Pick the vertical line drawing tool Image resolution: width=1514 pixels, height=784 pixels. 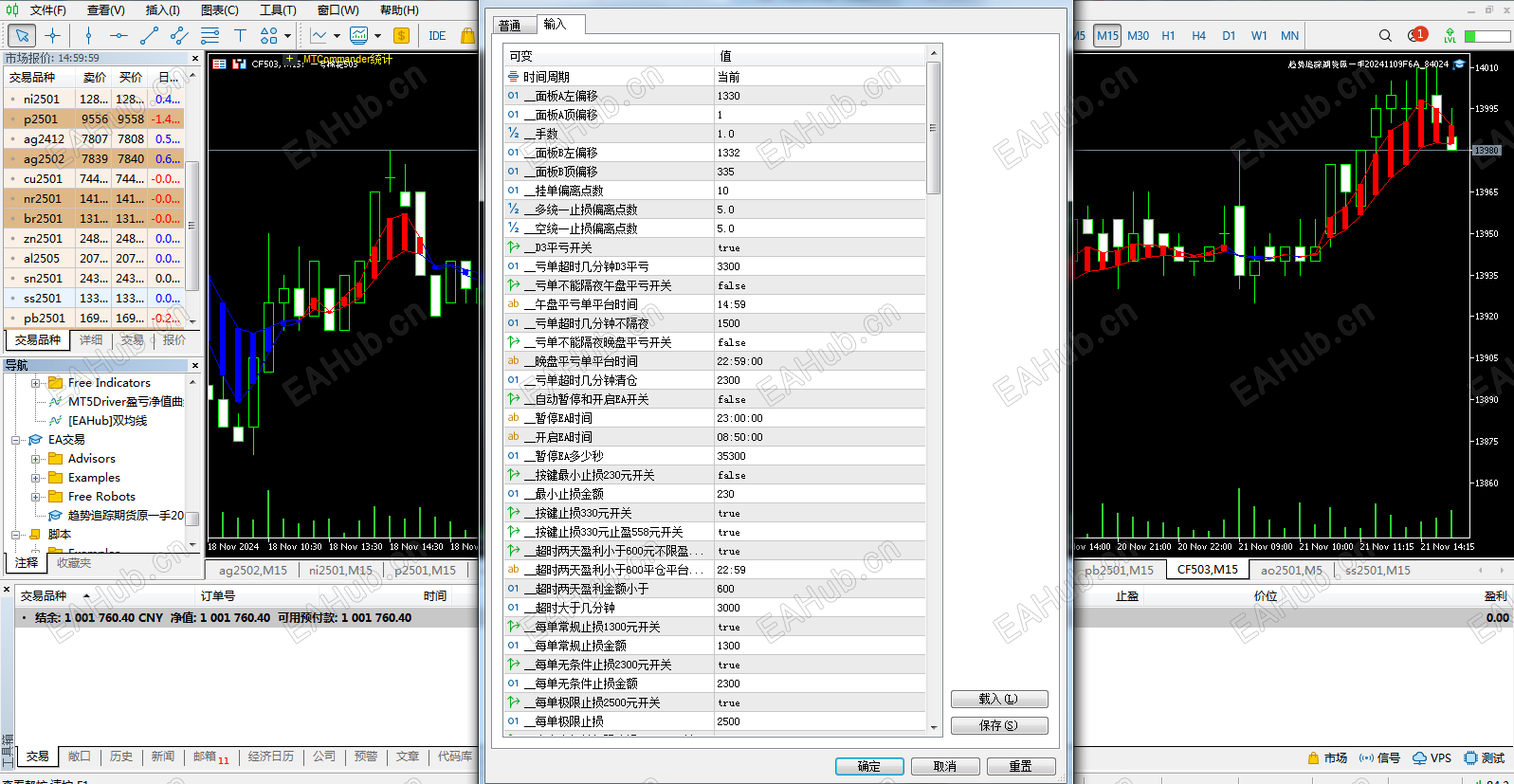[88, 36]
